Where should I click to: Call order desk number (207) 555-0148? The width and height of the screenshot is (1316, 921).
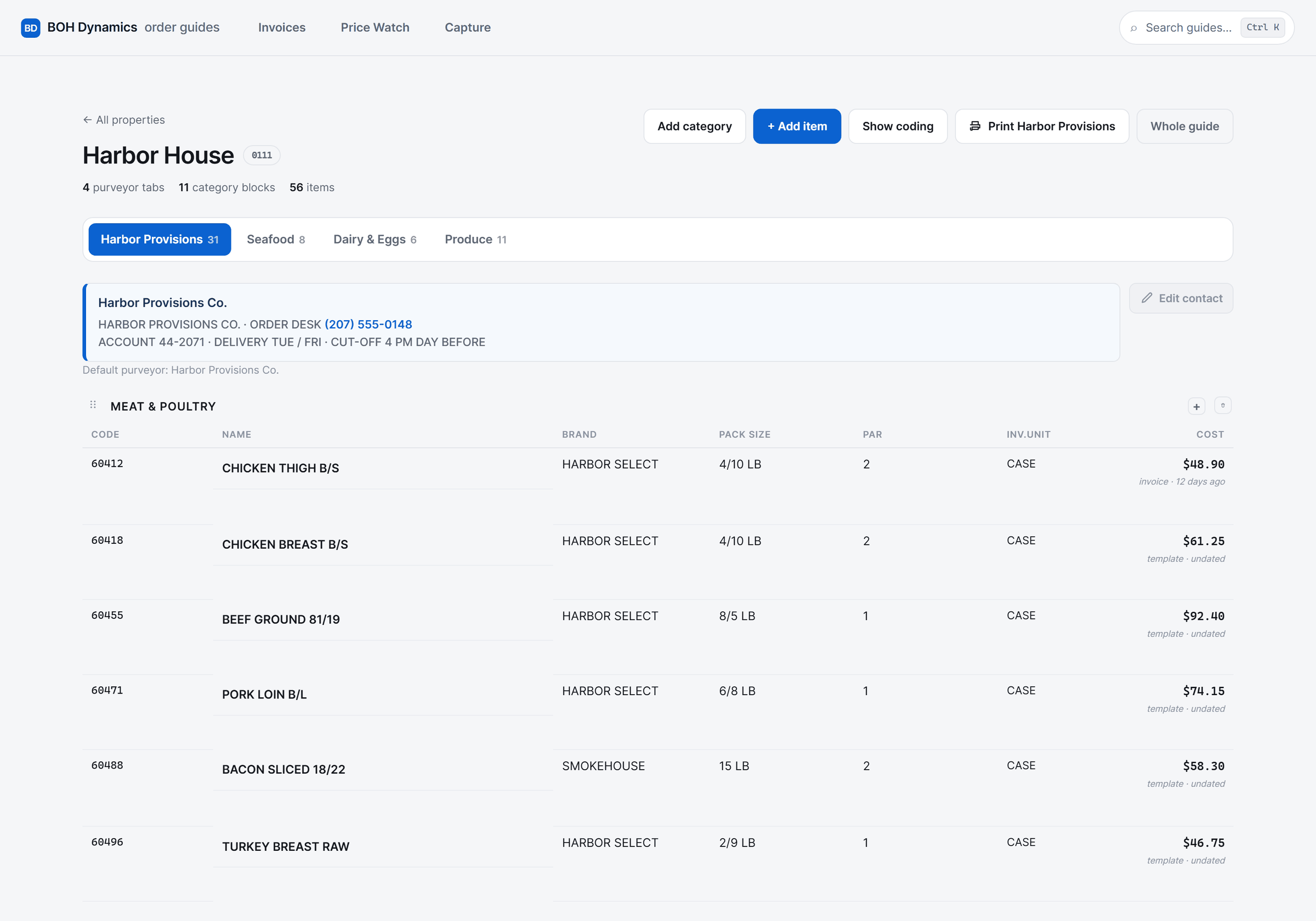point(368,325)
